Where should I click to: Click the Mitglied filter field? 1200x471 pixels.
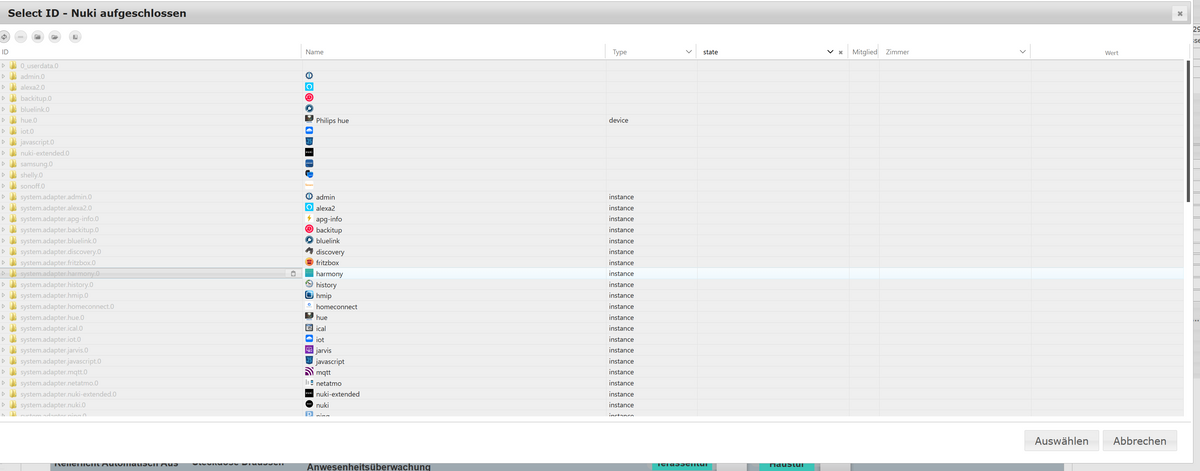pyautogui.click(x=863, y=51)
